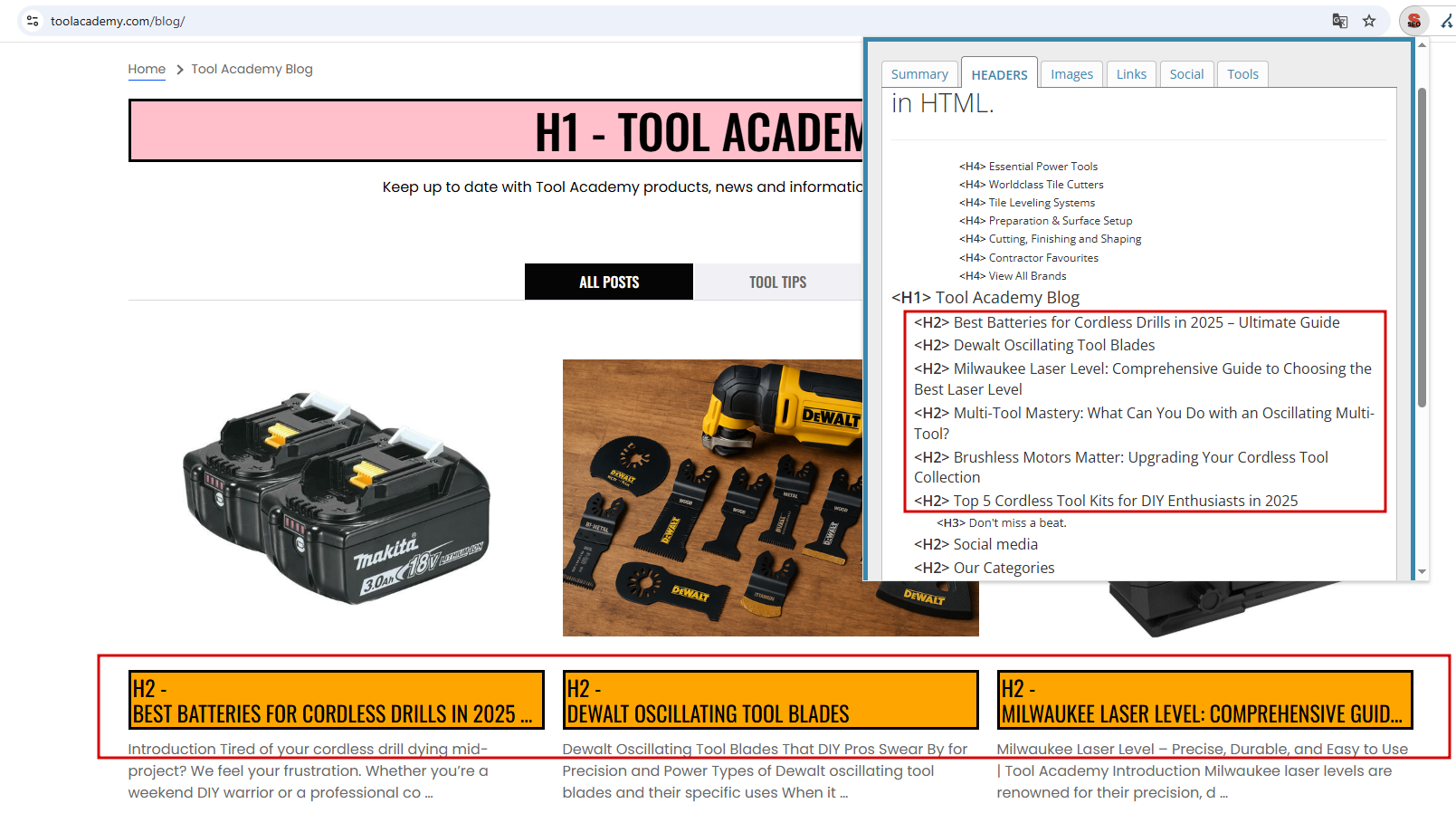Click H2 Milwaukee Laser Level Comprehensive Guide entry

coord(1143,379)
